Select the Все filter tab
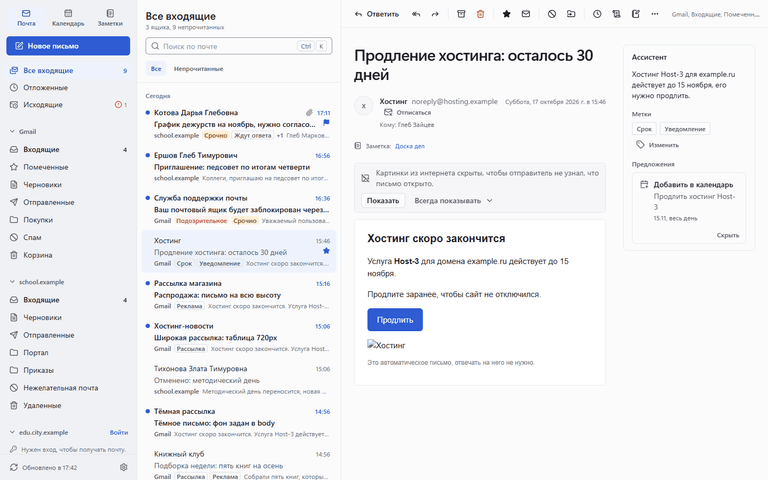 click(156, 69)
